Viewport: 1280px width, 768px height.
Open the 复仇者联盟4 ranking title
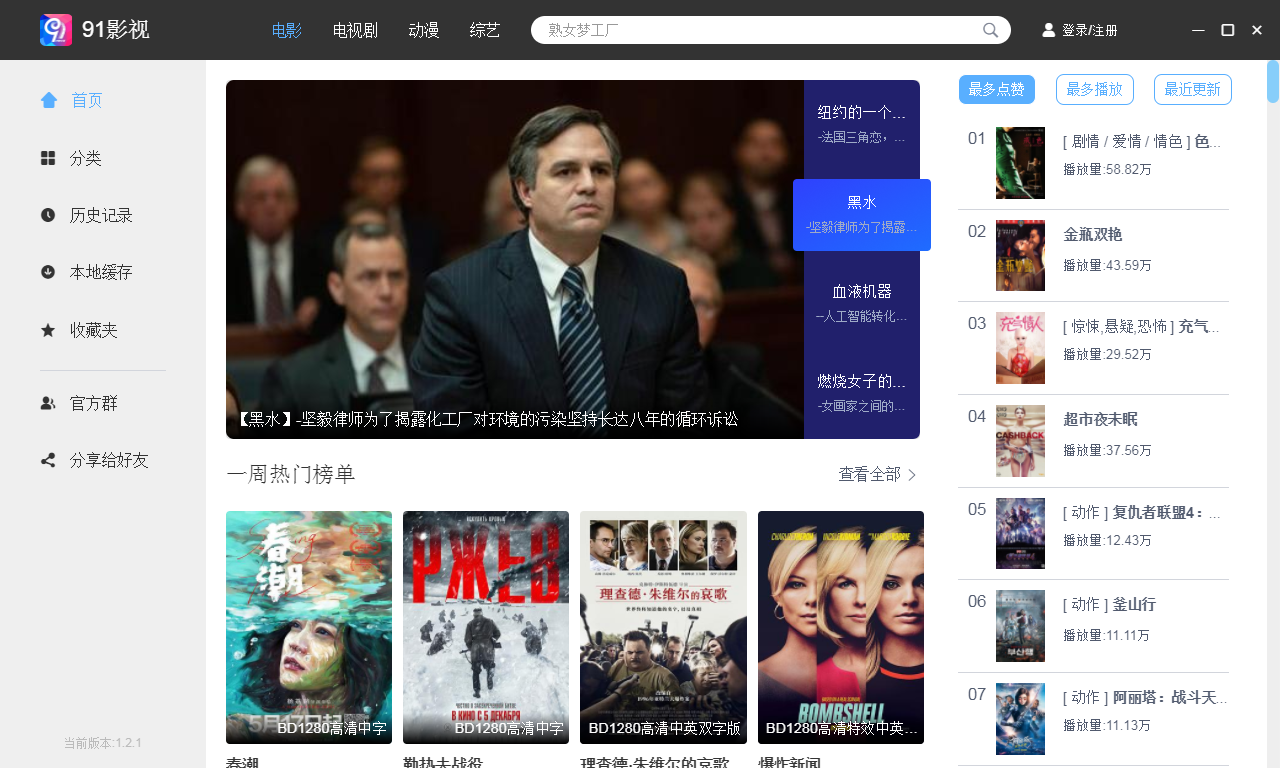pos(1142,512)
